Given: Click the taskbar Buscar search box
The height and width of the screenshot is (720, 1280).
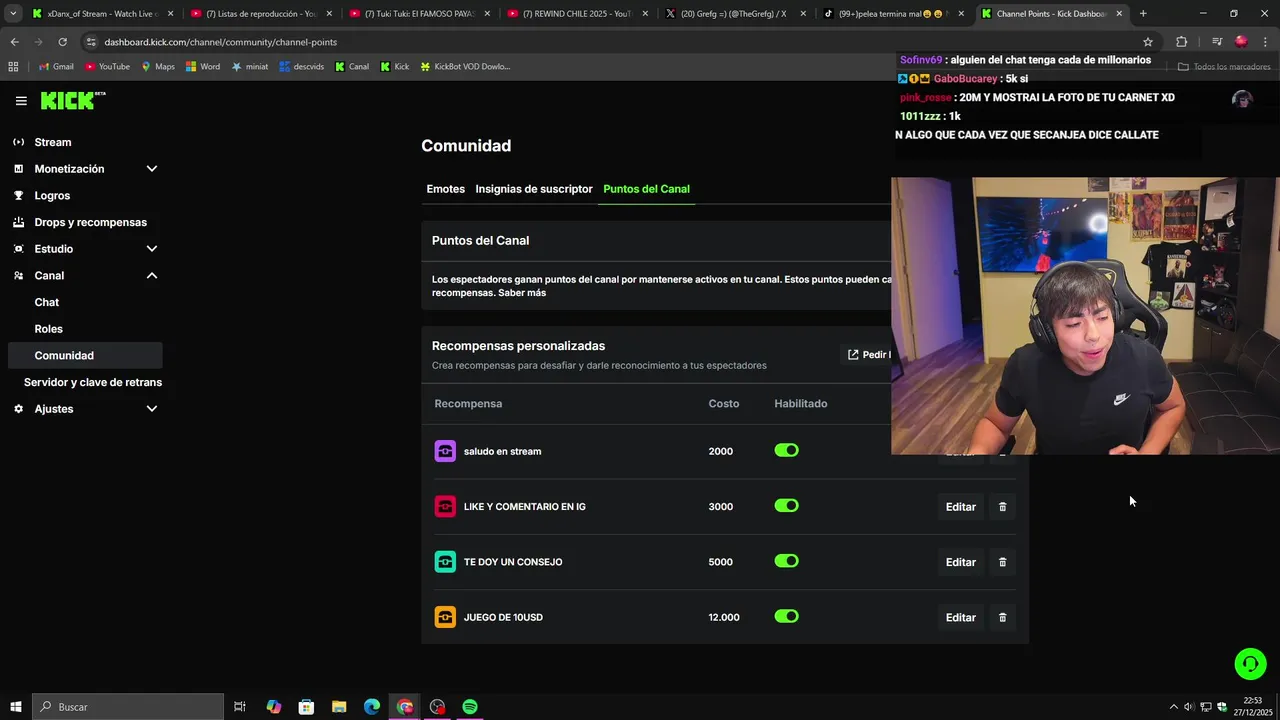Looking at the screenshot, I should coord(128,707).
